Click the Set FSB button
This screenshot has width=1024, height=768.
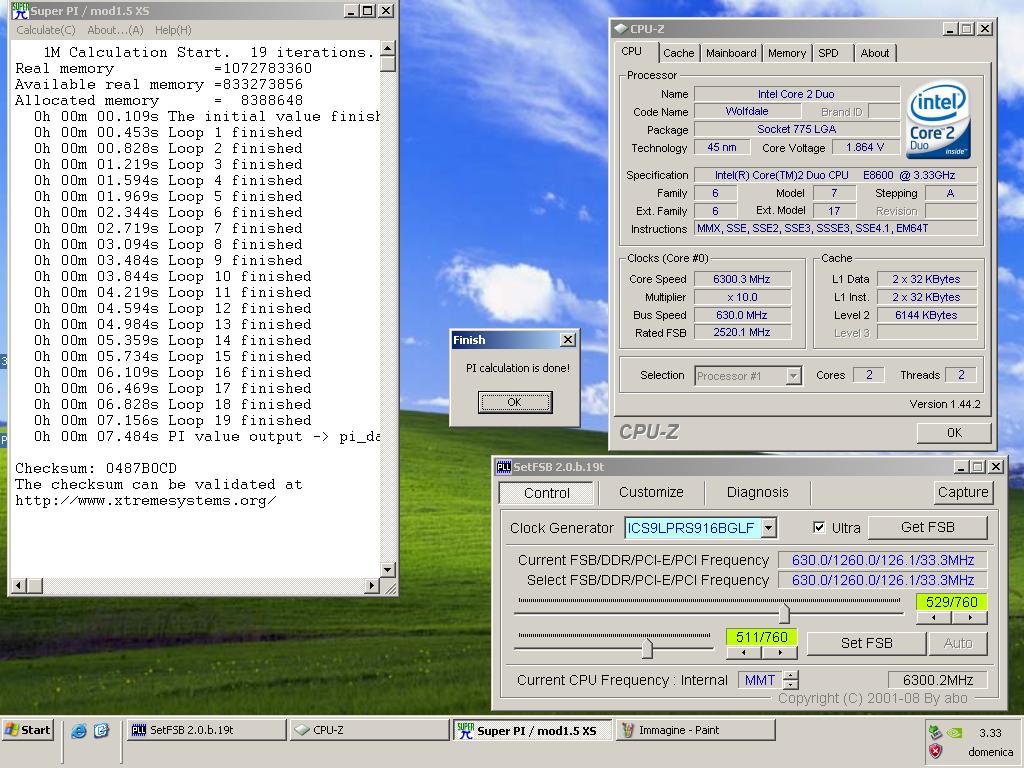pyautogui.click(x=867, y=643)
